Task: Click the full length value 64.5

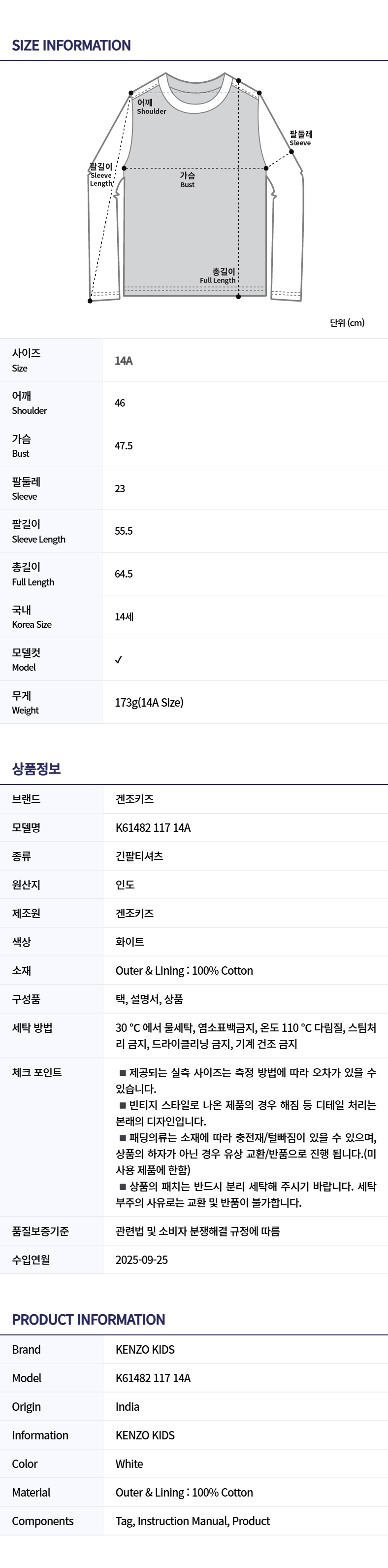Action: click(x=124, y=574)
